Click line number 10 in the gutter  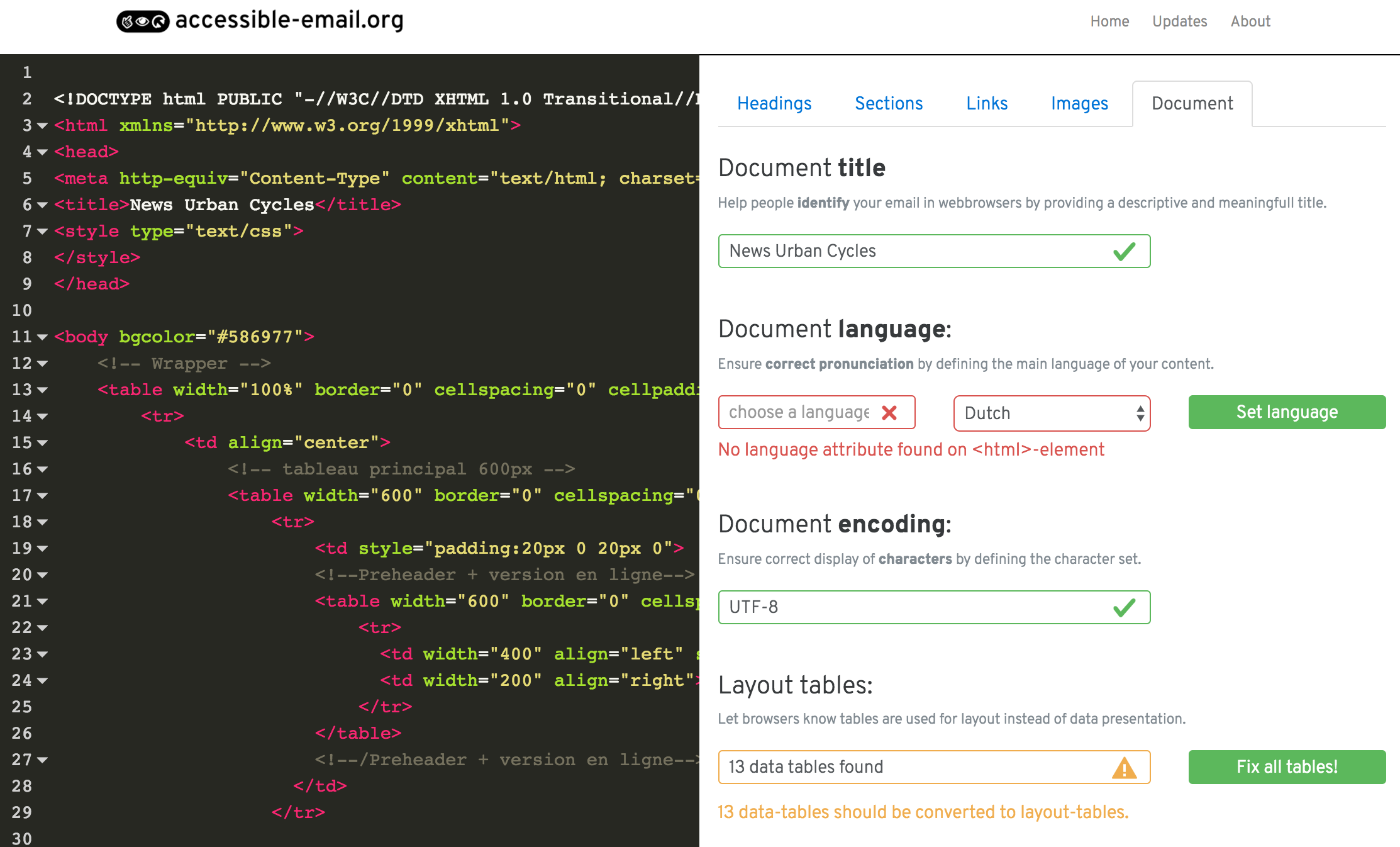(21, 311)
